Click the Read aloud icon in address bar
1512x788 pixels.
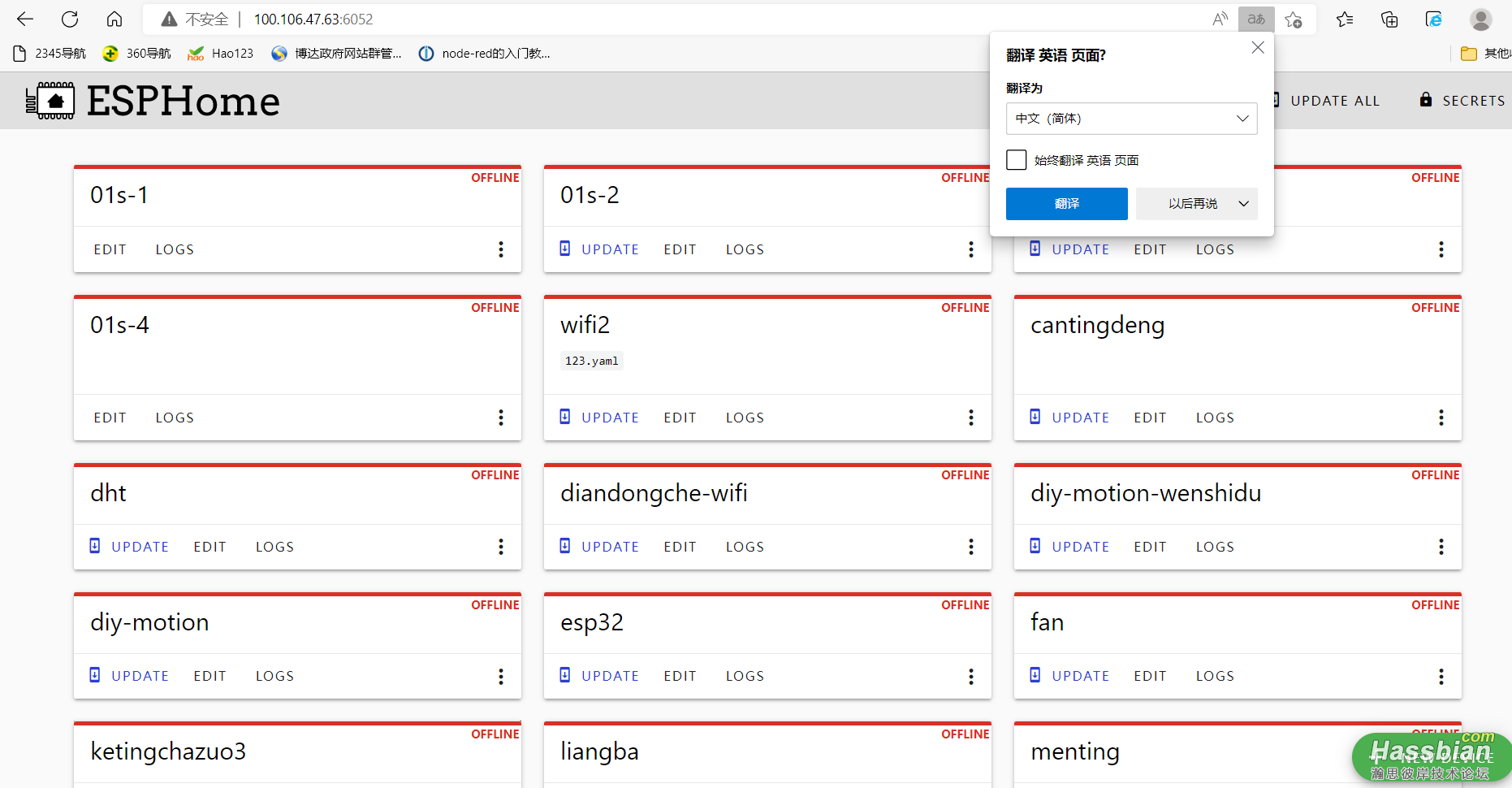1220,19
